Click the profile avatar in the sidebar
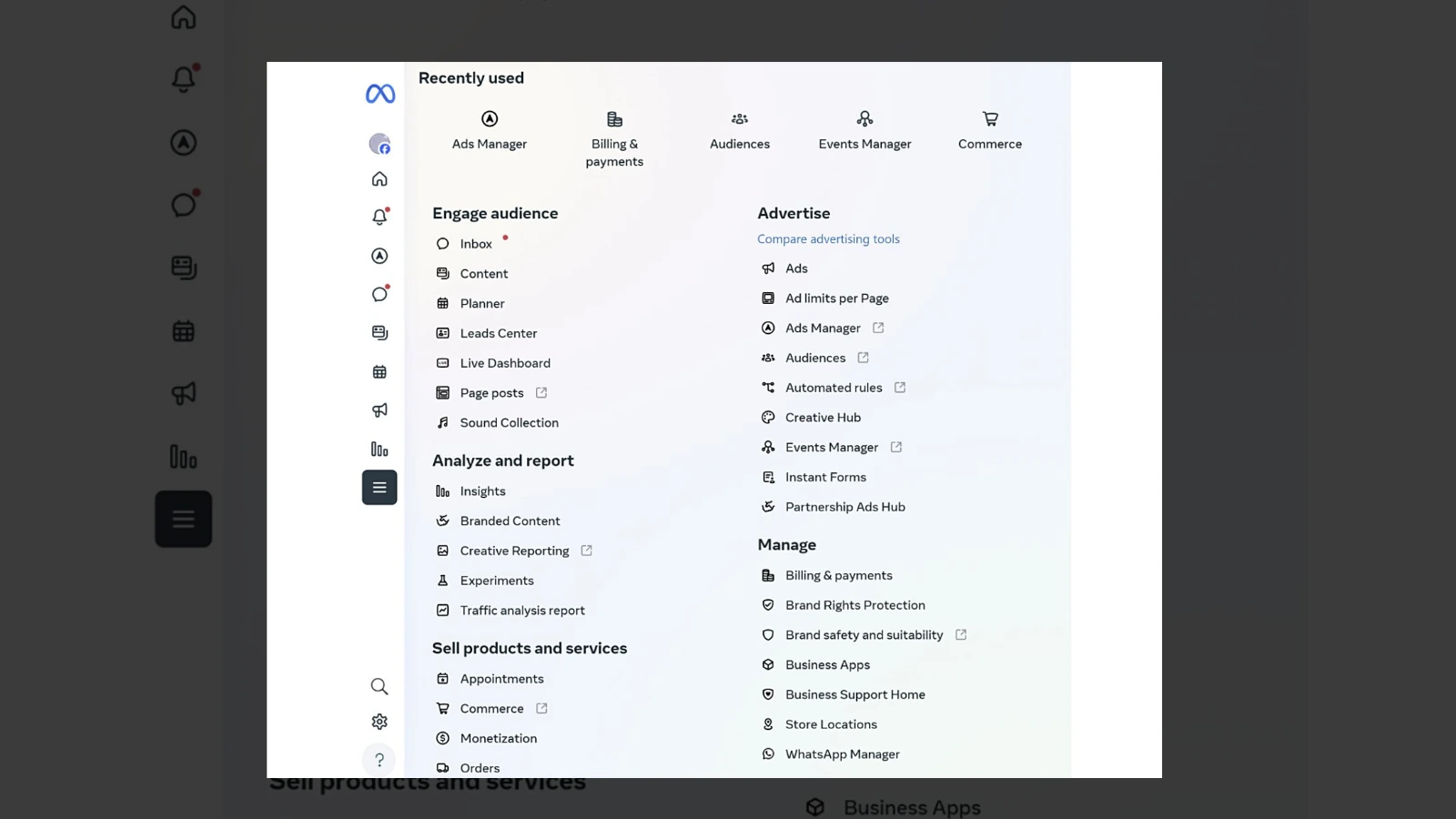The height and width of the screenshot is (819, 1456). pos(379,144)
